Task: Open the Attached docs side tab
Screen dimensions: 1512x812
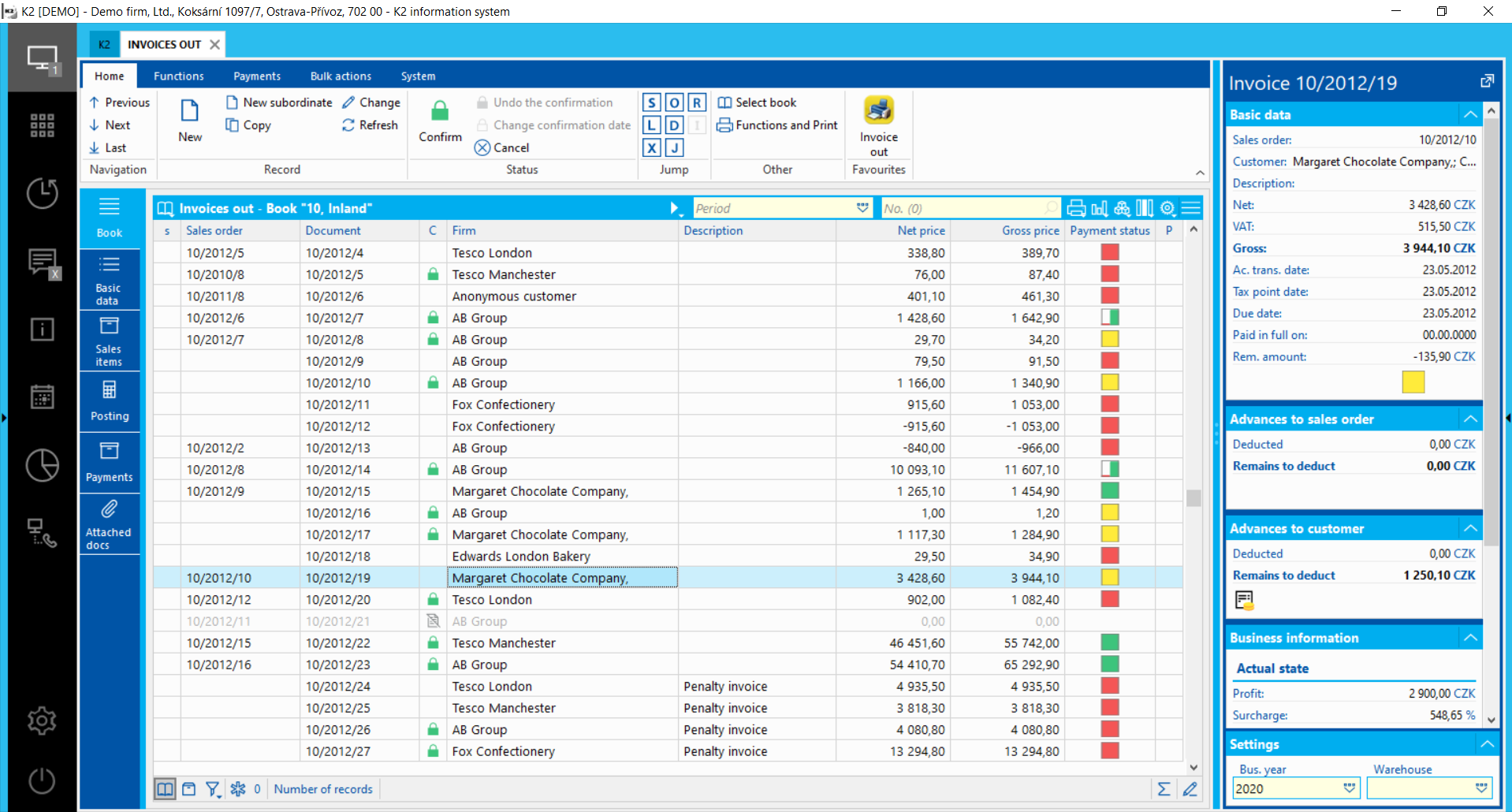Action: tap(109, 524)
